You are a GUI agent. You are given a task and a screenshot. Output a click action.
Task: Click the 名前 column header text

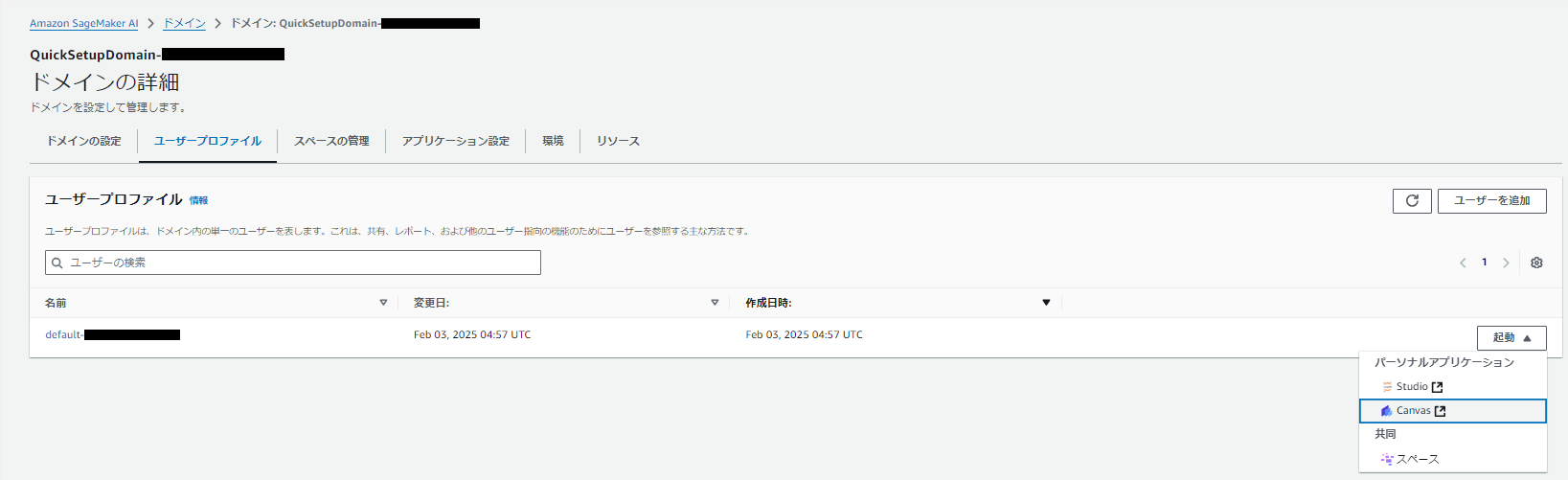(56, 303)
